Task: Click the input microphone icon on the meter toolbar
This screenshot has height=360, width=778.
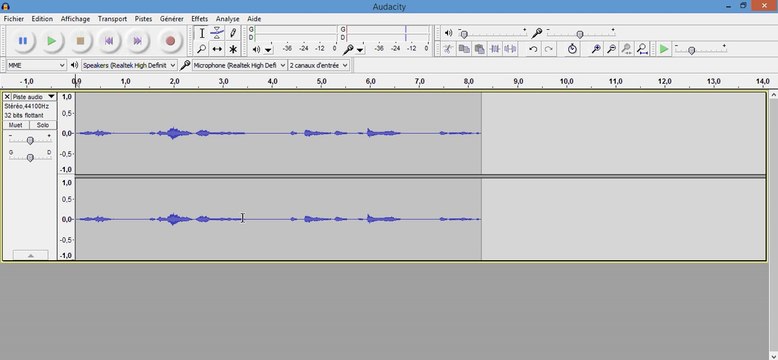Action: tap(348, 50)
